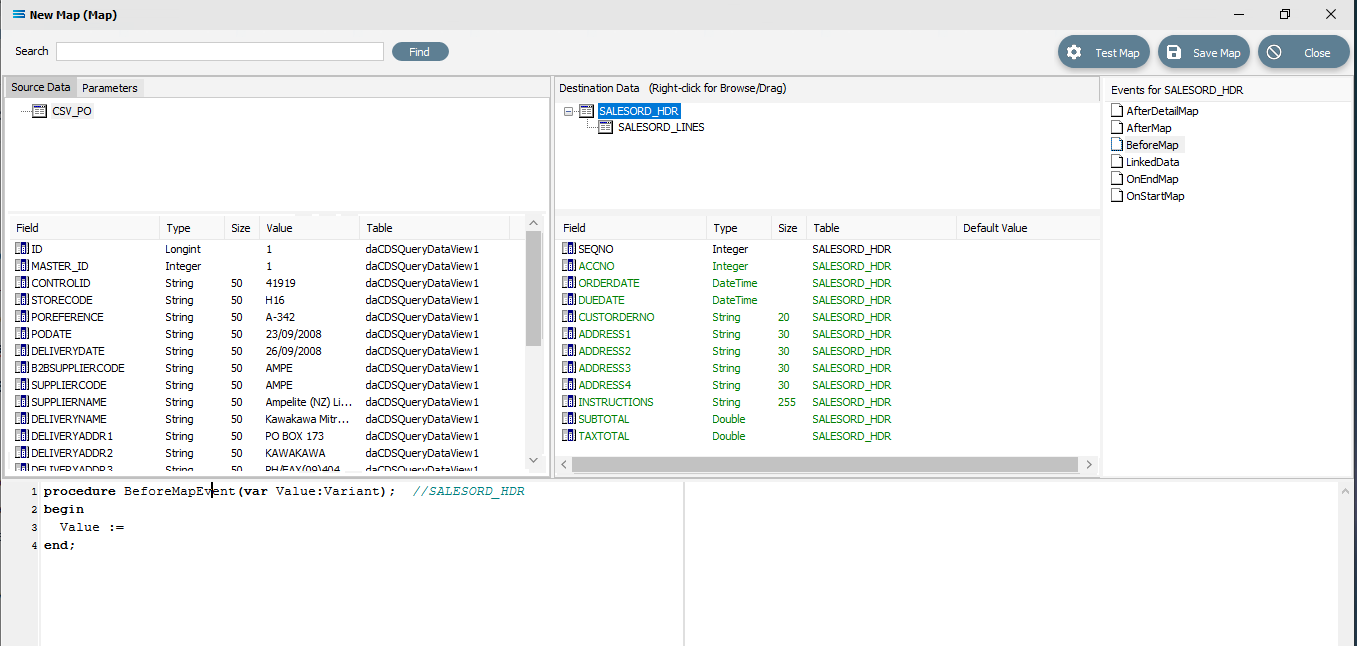Click the floppy disk icon on Save Map
Viewport: 1357px width, 646px height.
click(1174, 53)
